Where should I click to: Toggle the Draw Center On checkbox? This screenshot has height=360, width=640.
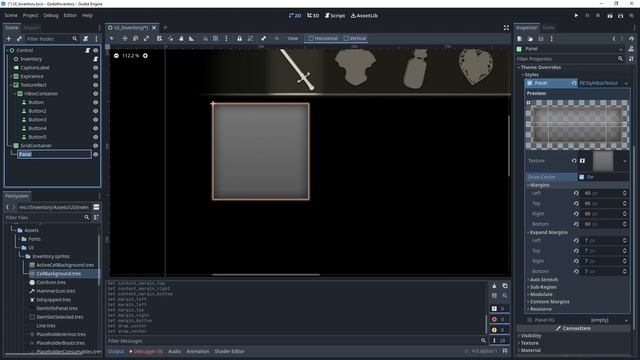tap(582, 177)
